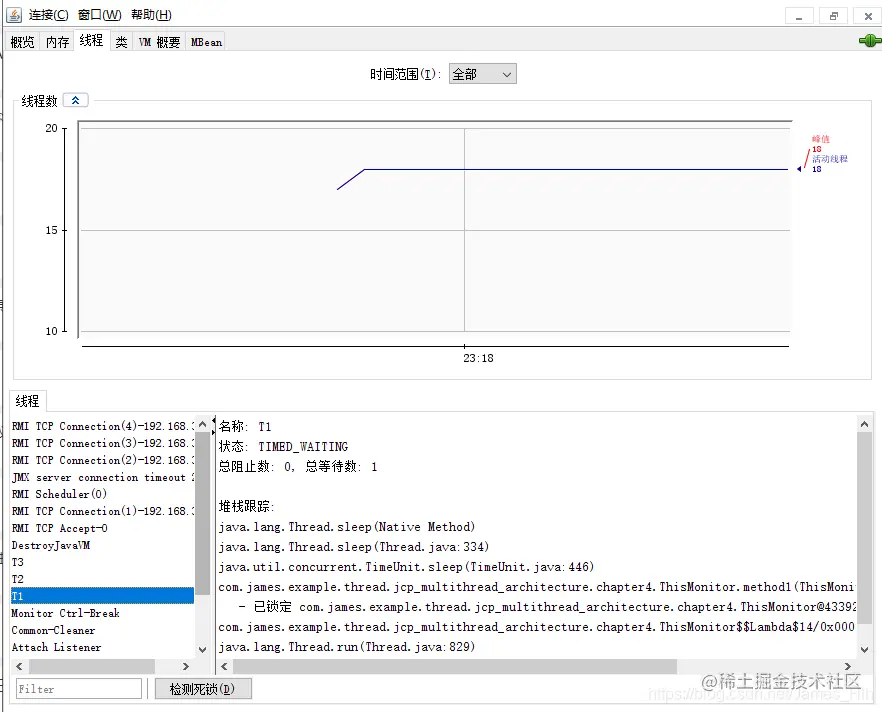882x712 pixels.
Task: Click the green connection status icon
Action: pos(870,40)
